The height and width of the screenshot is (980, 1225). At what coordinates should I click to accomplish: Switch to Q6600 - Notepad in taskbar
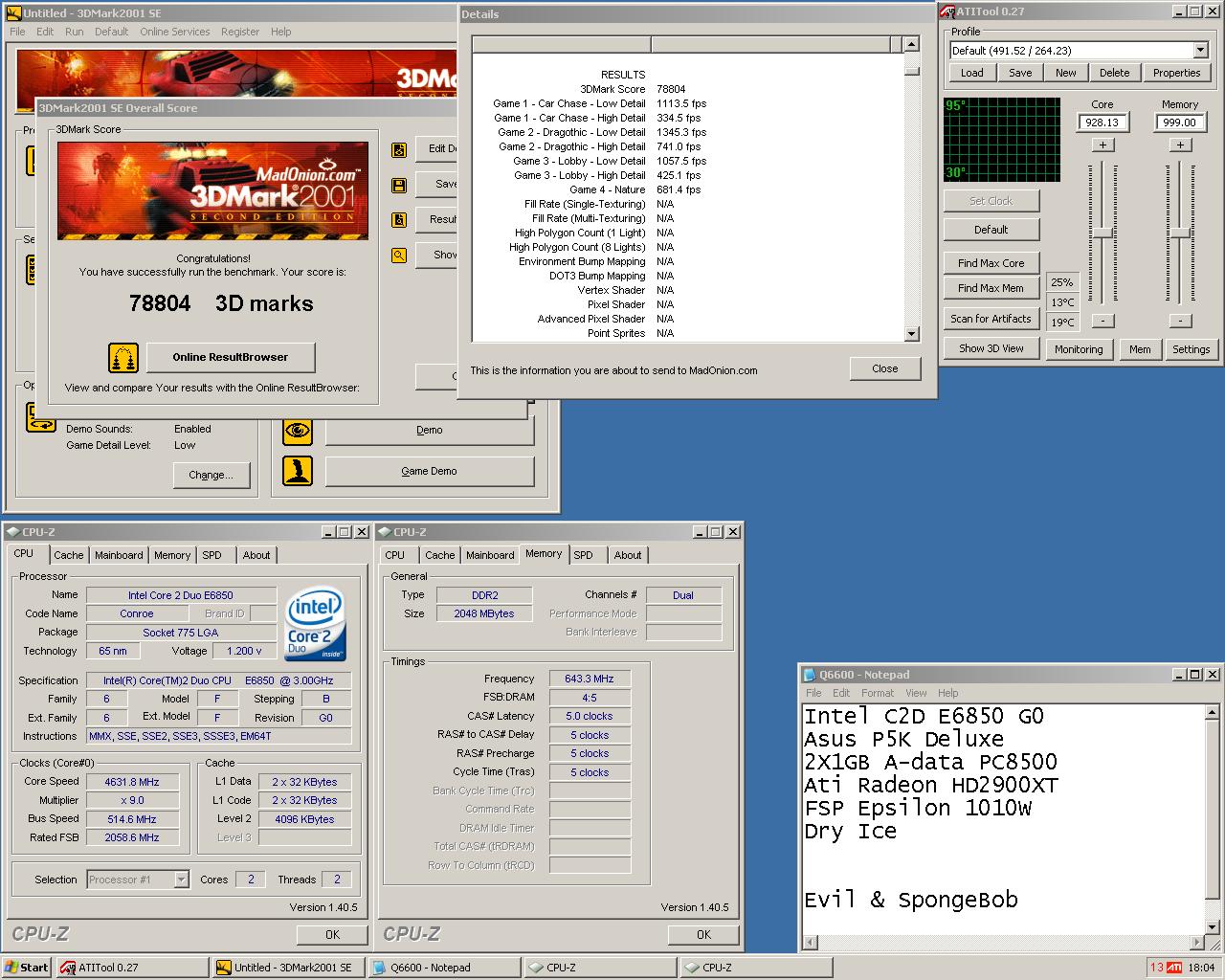(x=444, y=968)
